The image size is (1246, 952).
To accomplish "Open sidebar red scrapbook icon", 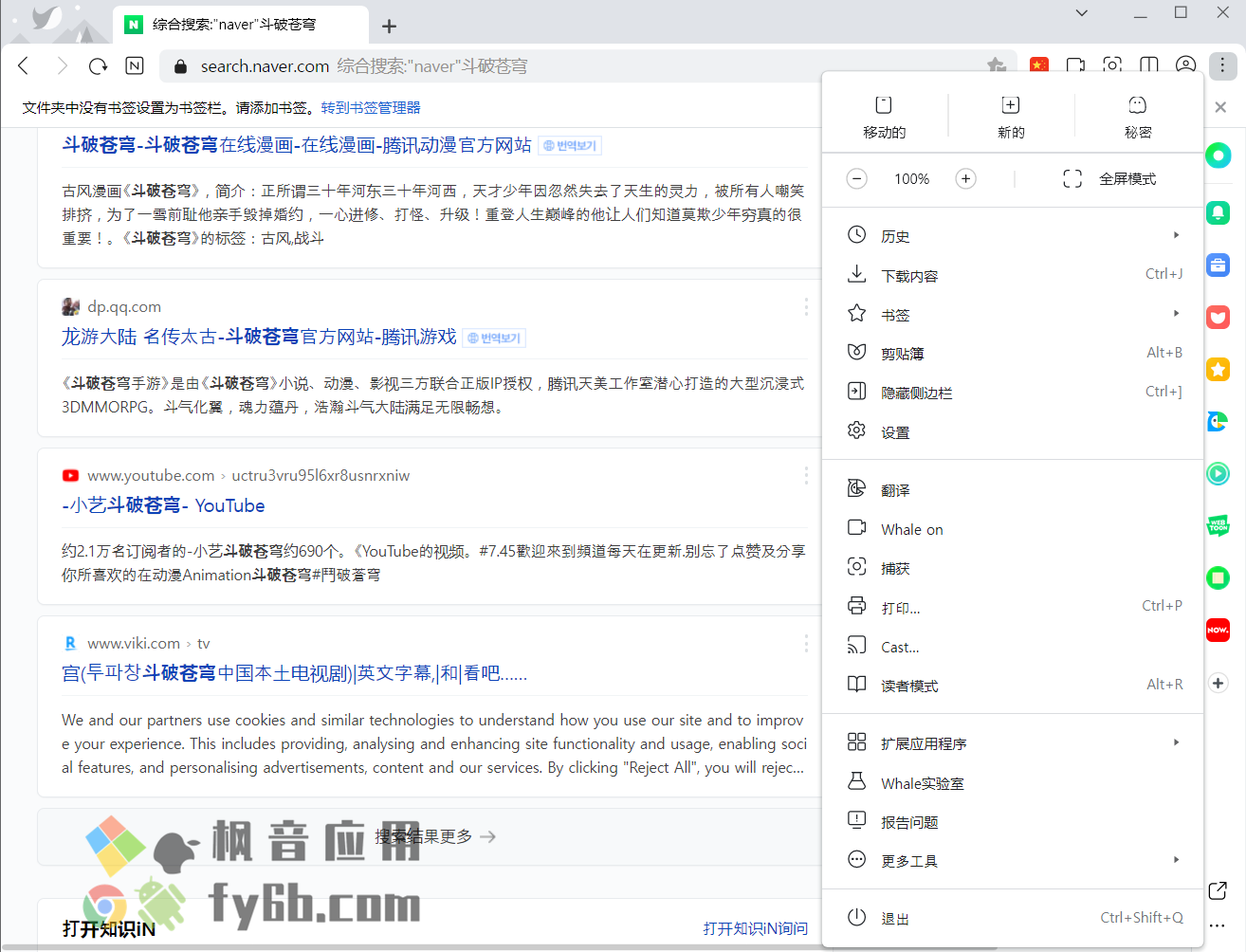I will (1219, 317).
